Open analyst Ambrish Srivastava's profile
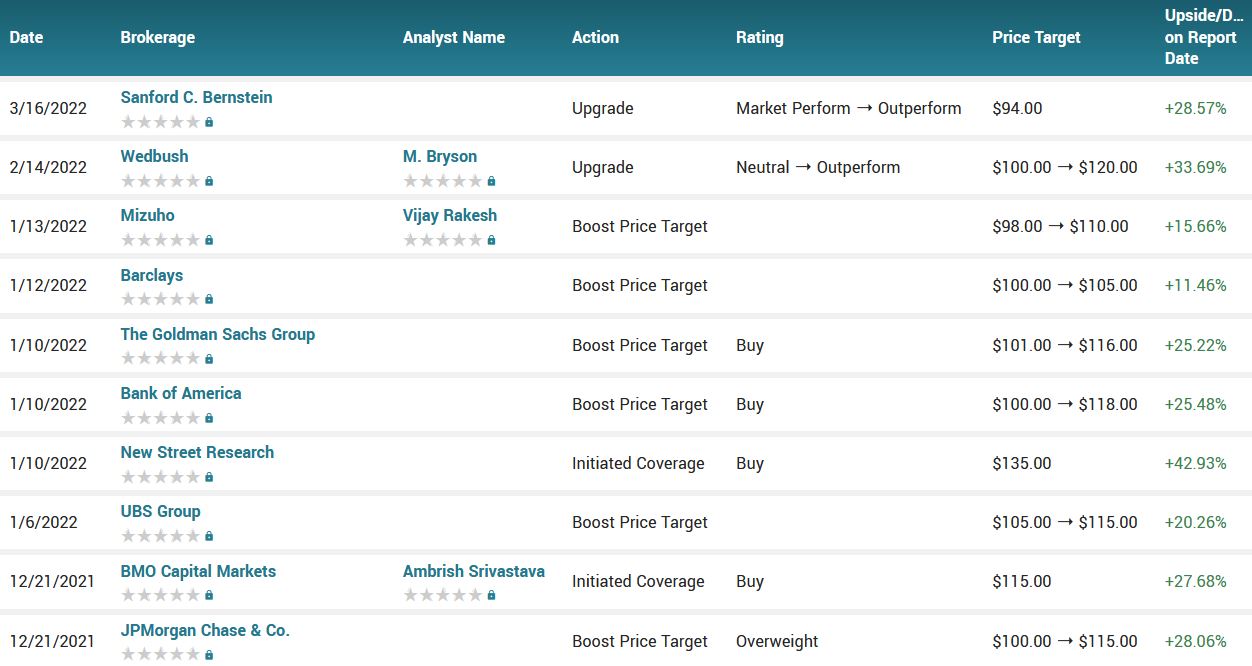The width and height of the screenshot is (1252, 666). click(x=474, y=571)
